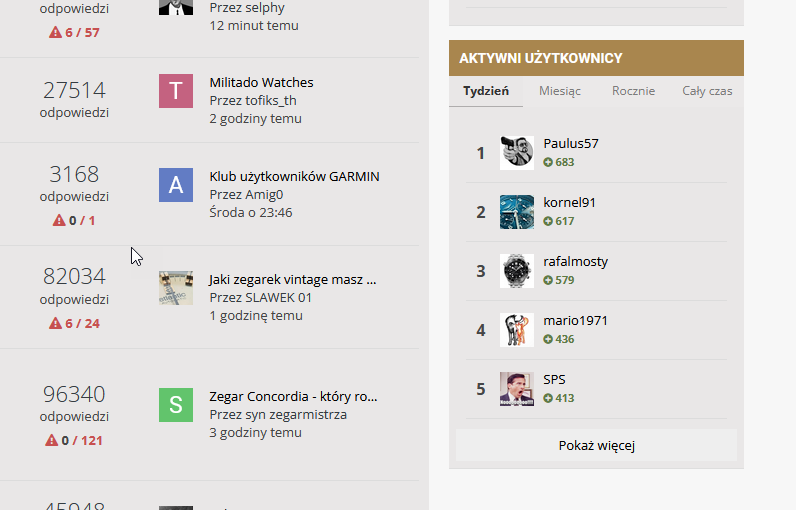
Task: Select the Rocznie tab
Action: (x=634, y=91)
